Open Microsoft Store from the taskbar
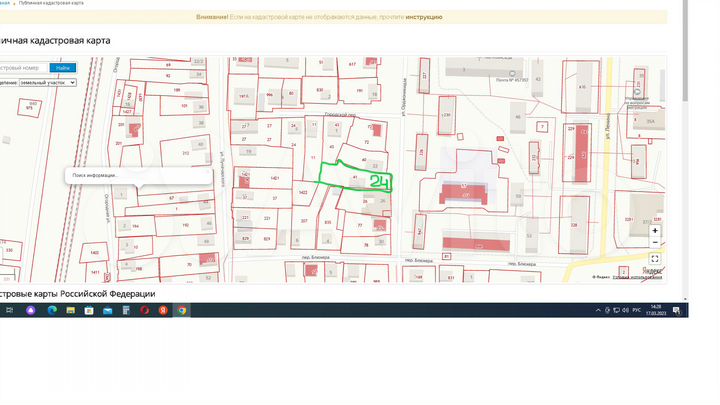This screenshot has height=405, width=720. [x=89, y=310]
